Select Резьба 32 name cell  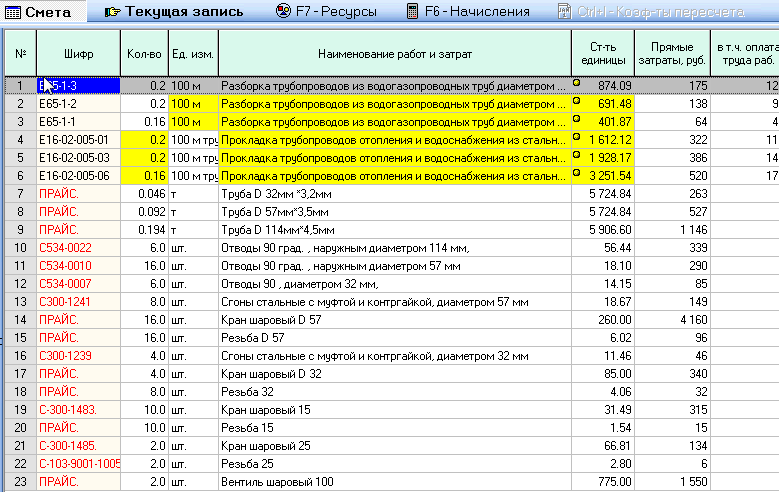pyautogui.click(x=395, y=392)
